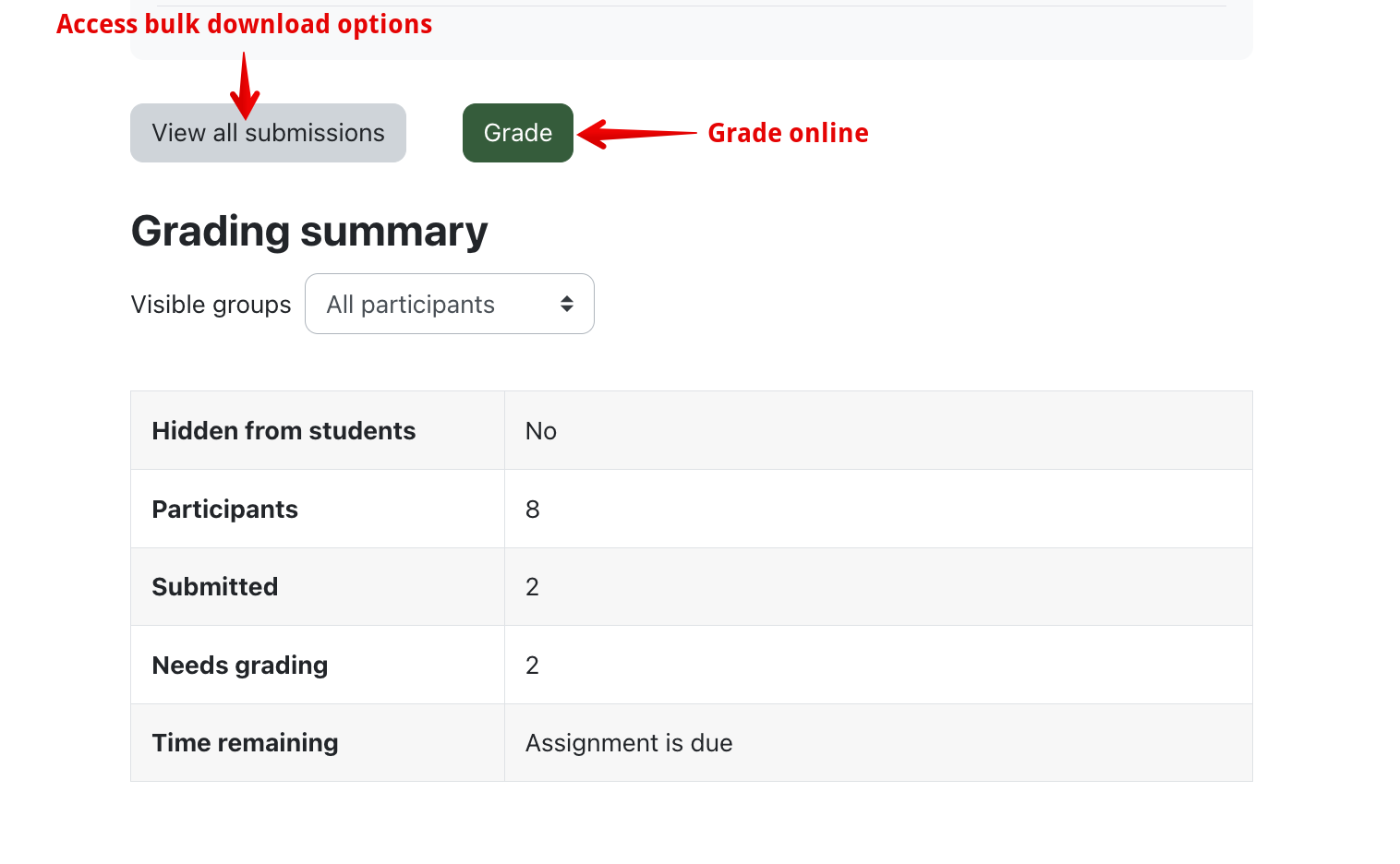Select the Grading summary heading
The width and height of the screenshot is (1400, 864).
click(308, 231)
